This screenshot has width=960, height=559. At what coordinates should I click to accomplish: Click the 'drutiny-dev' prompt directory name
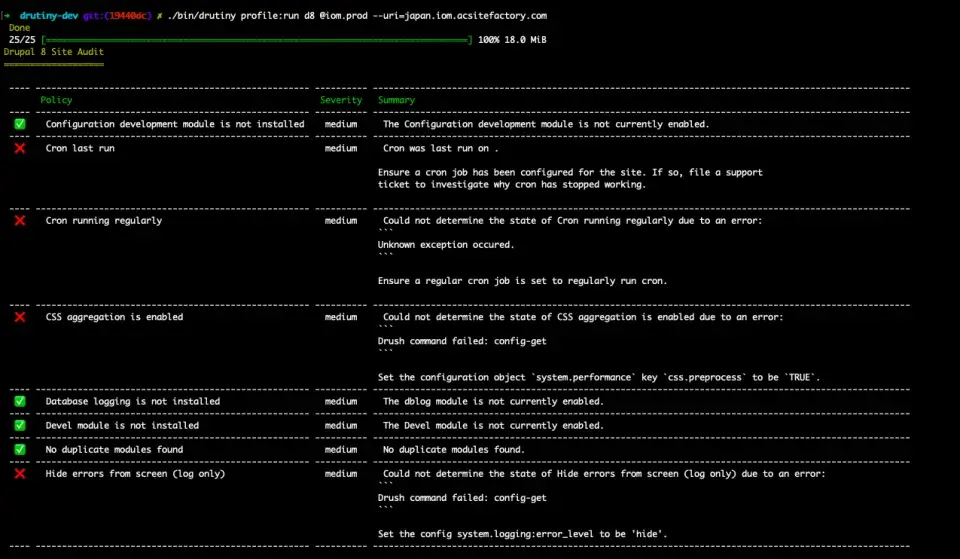point(49,16)
